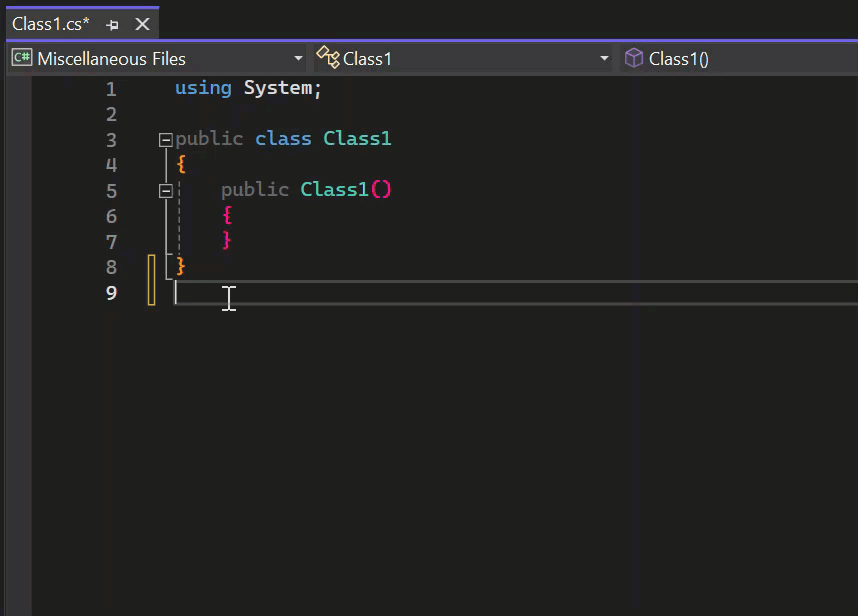This screenshot has height=616, width=858.
Task: Click the C# icon beside Miscellaneous Files
Action: pos(22,58)
